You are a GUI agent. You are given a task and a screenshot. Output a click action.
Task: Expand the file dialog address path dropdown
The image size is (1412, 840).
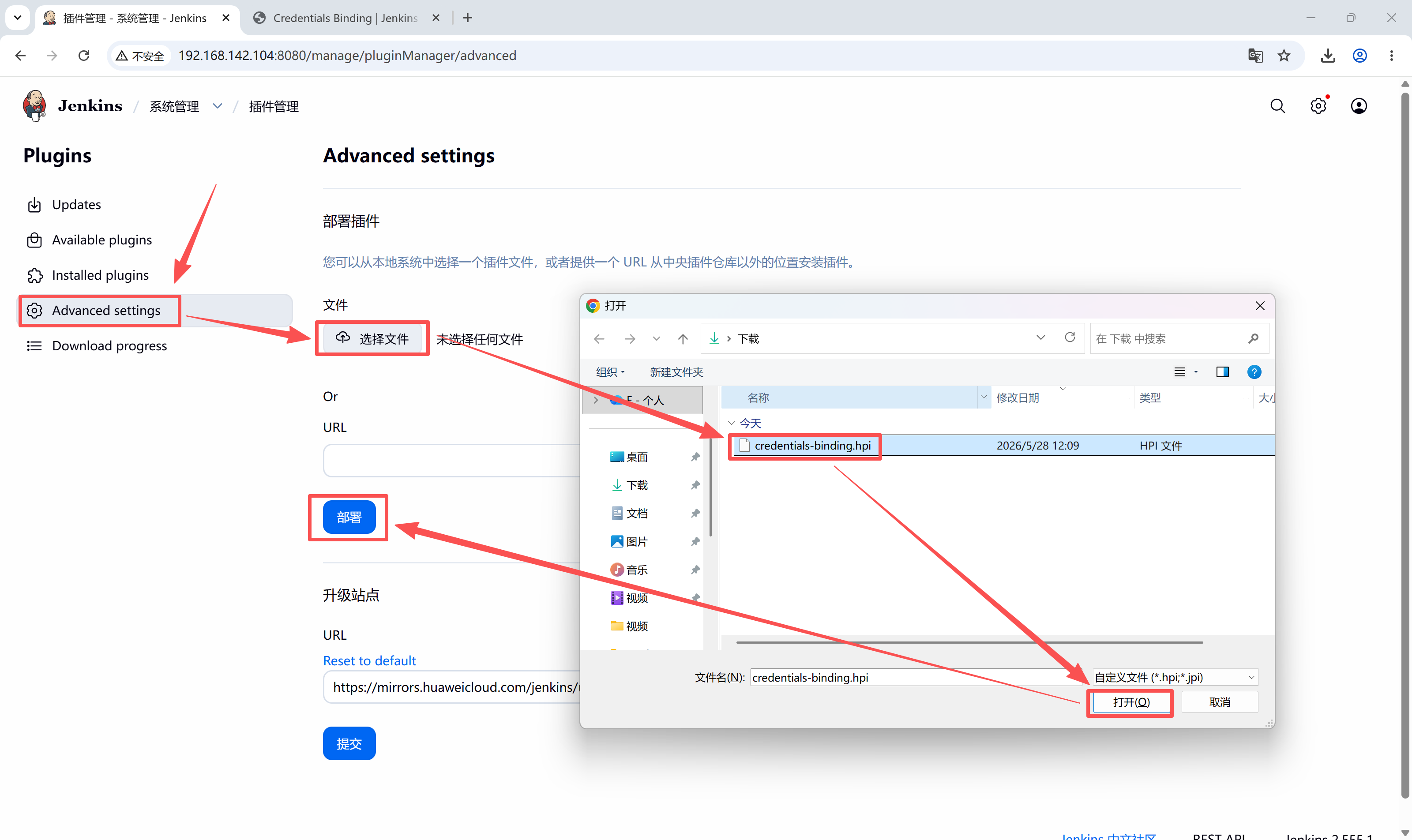[x=1040, y=338]
